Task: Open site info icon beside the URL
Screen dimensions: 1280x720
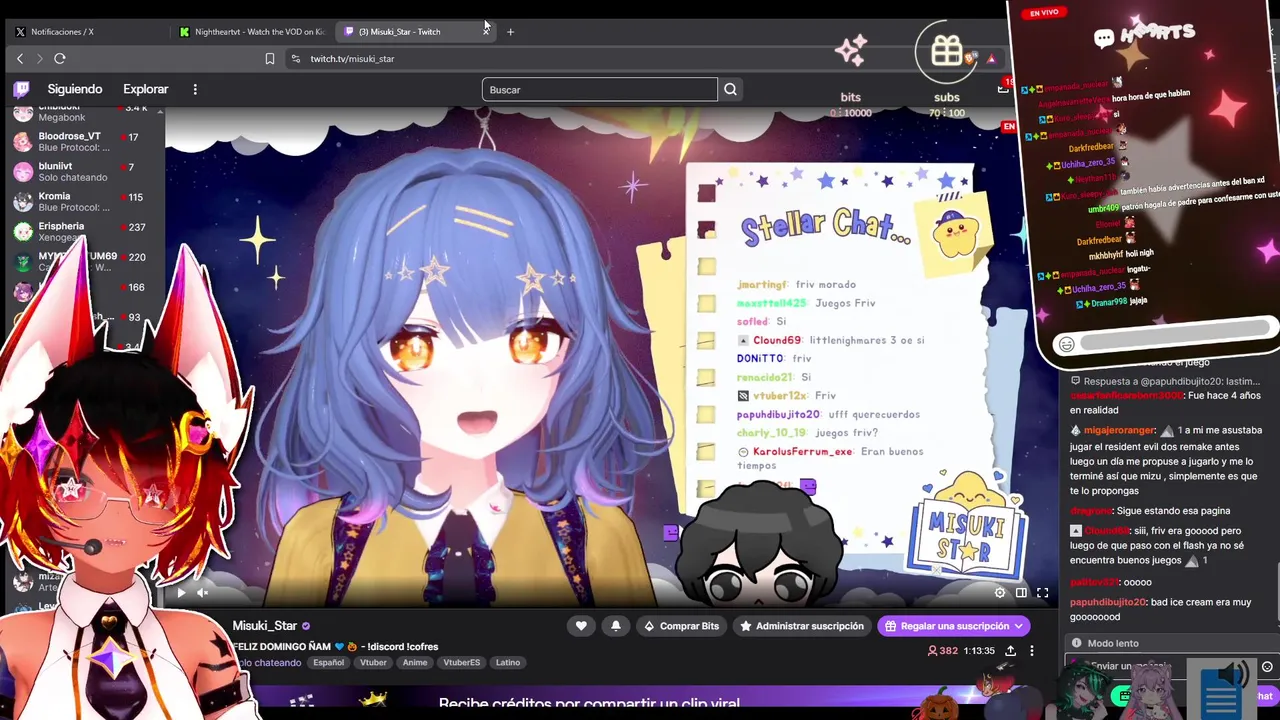Action: tap(295, 59)
